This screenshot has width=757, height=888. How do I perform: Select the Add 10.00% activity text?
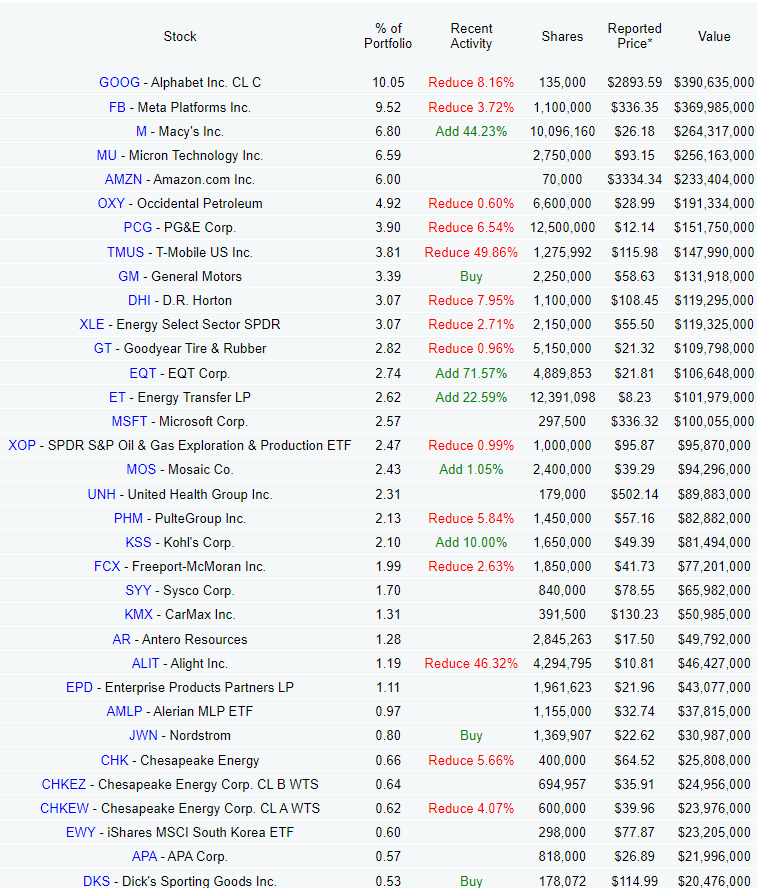471,543
